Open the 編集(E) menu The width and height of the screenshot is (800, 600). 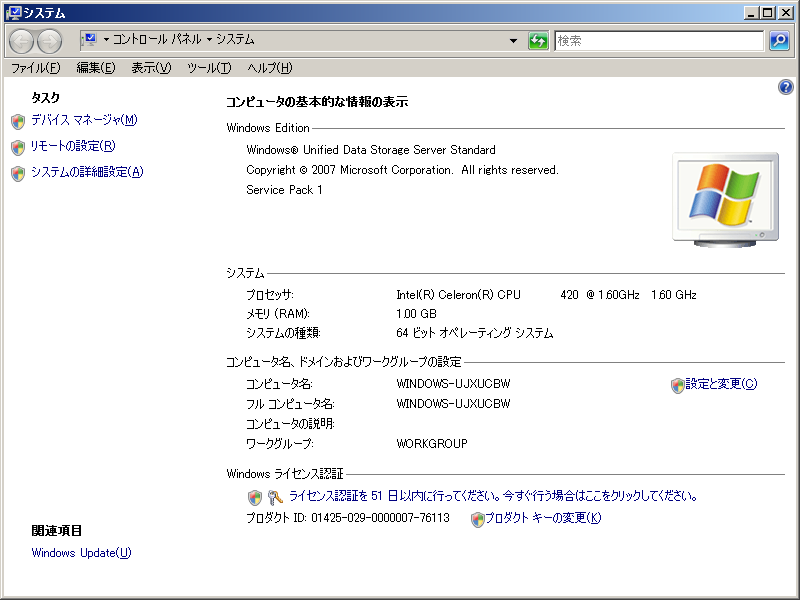point(96,68)
